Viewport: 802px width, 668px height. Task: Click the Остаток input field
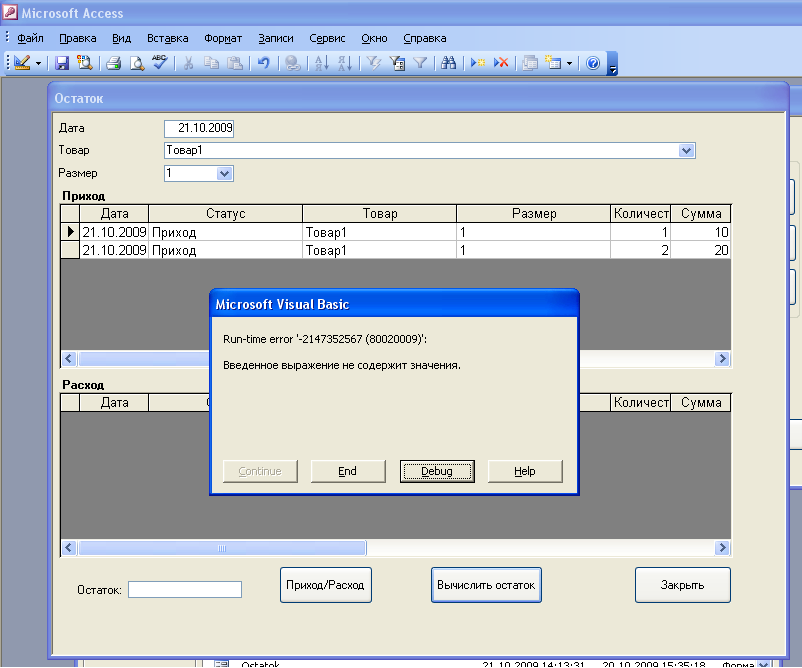point(185,589)
